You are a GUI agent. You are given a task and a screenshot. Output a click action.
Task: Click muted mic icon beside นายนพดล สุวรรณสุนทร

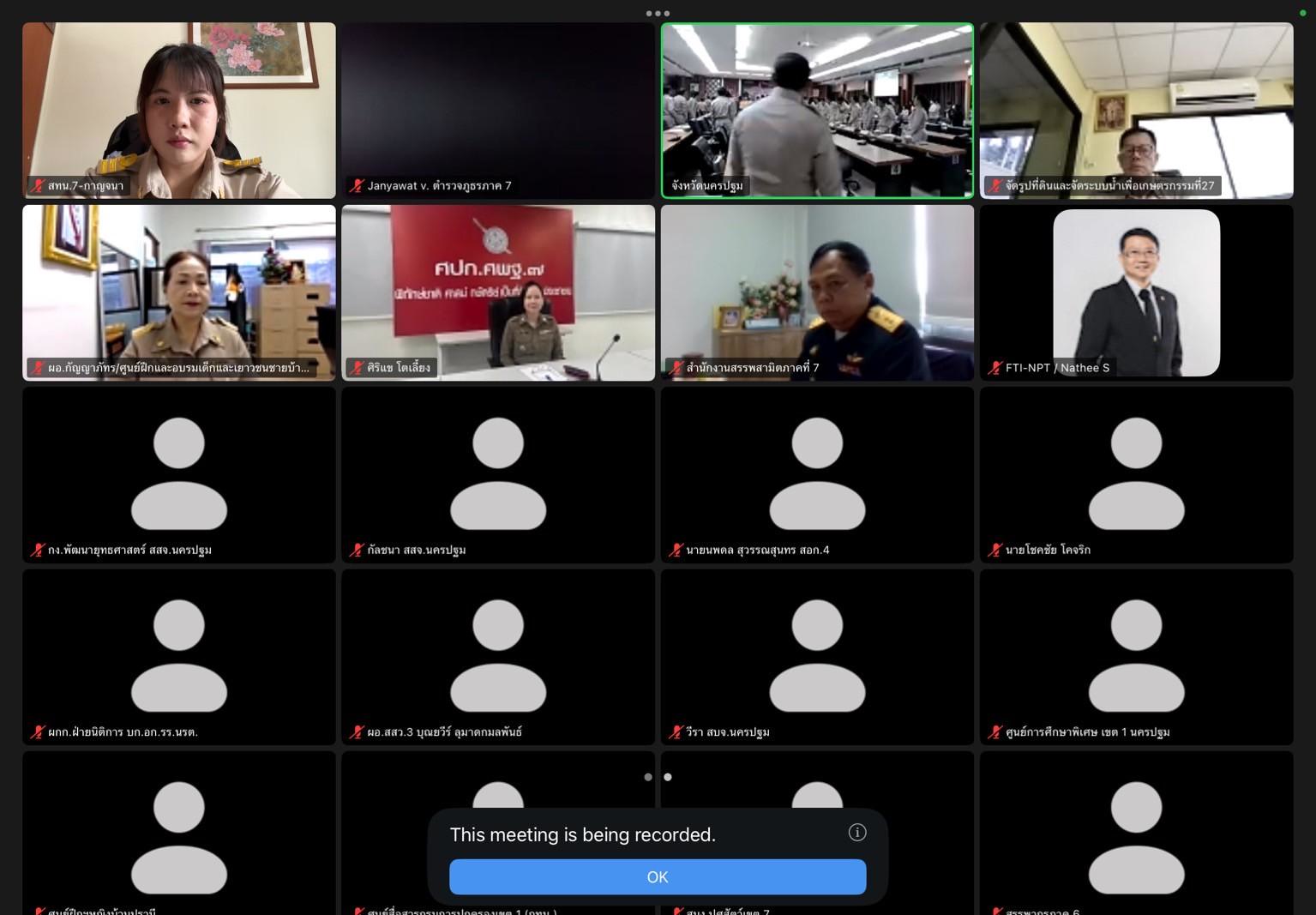676,550
